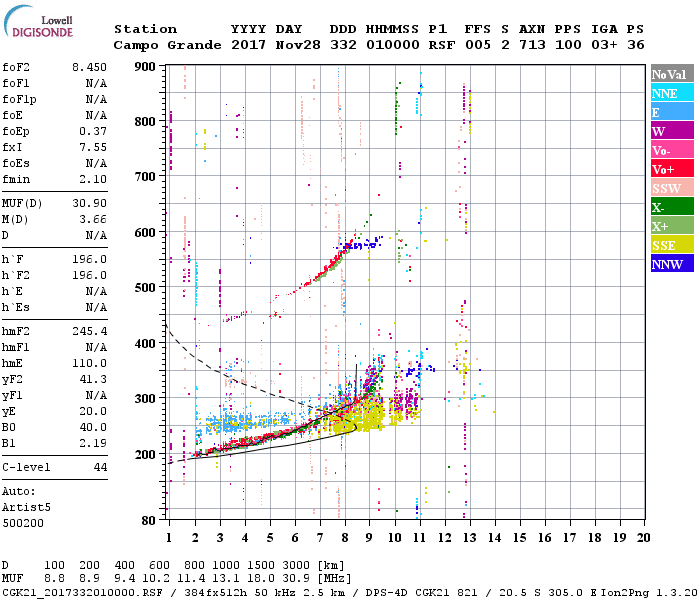The image size is (700, 600).
Task: Click the 8 MHz frequency axis label
Action: pyautogui.click(x=345, y=538)
